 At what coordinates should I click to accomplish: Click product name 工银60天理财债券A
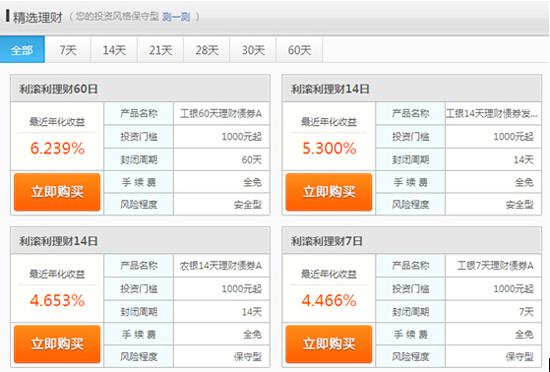pos(221,114)
